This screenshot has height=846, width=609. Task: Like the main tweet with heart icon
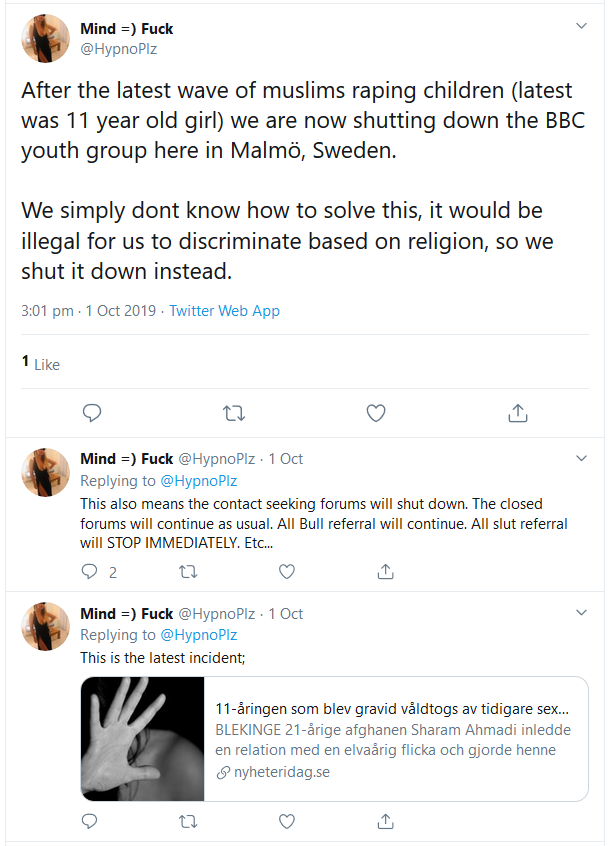376,413
